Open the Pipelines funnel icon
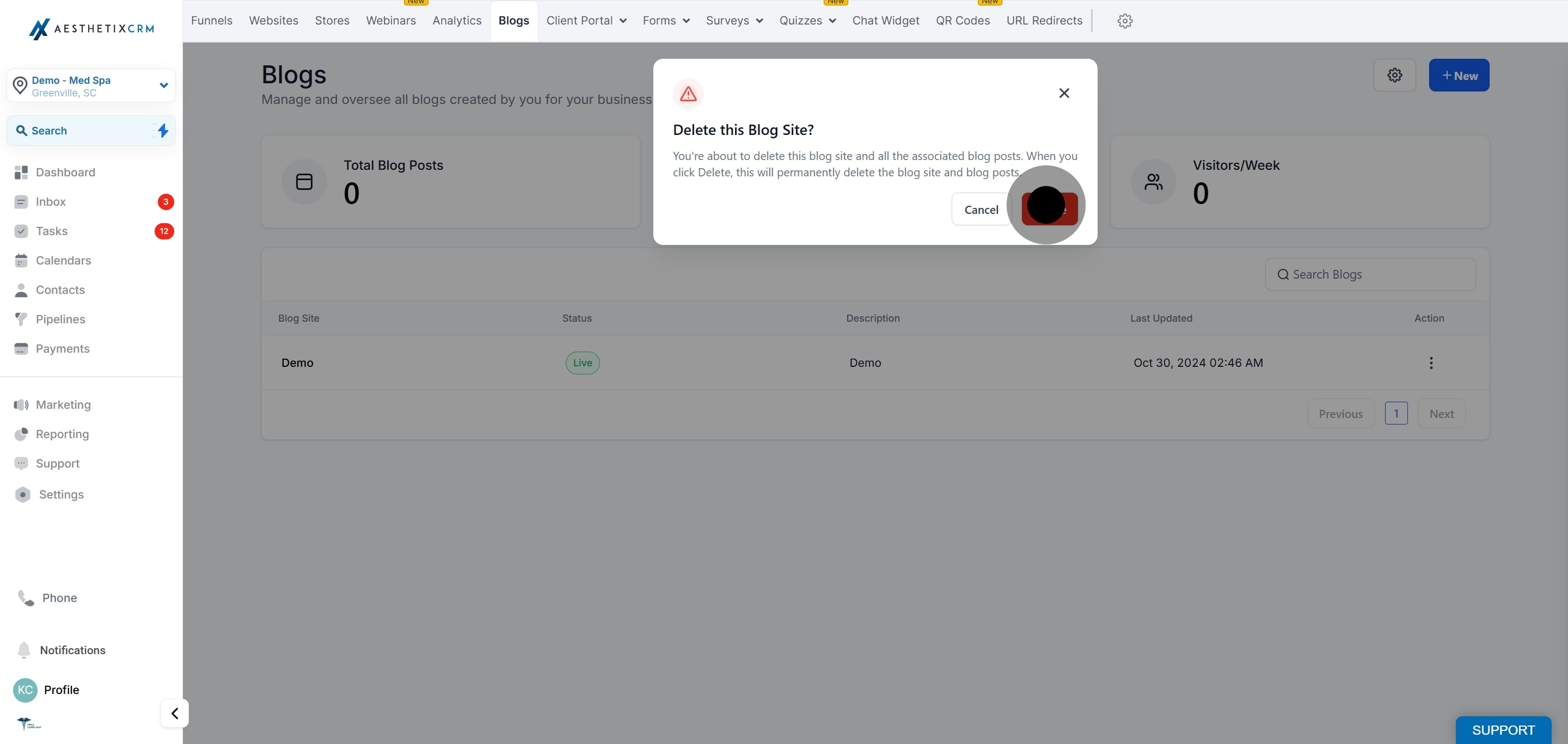 [21, 319]
